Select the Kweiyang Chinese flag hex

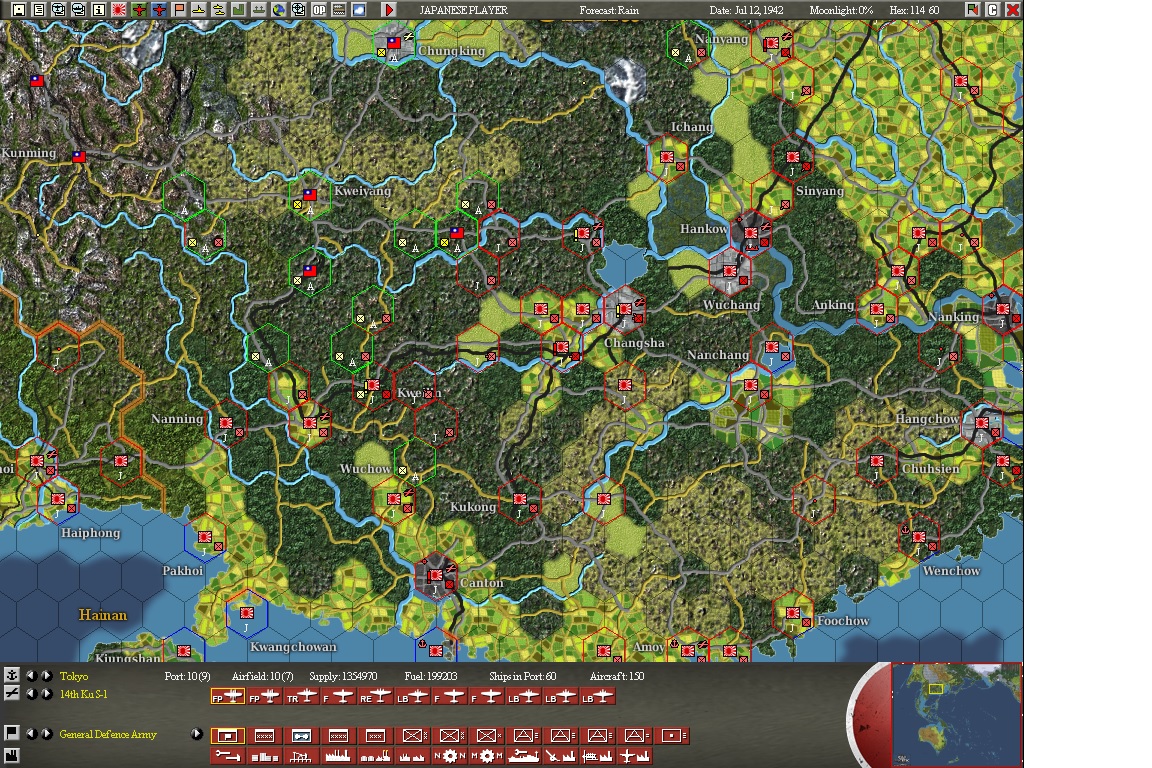[x=310, y=195]
